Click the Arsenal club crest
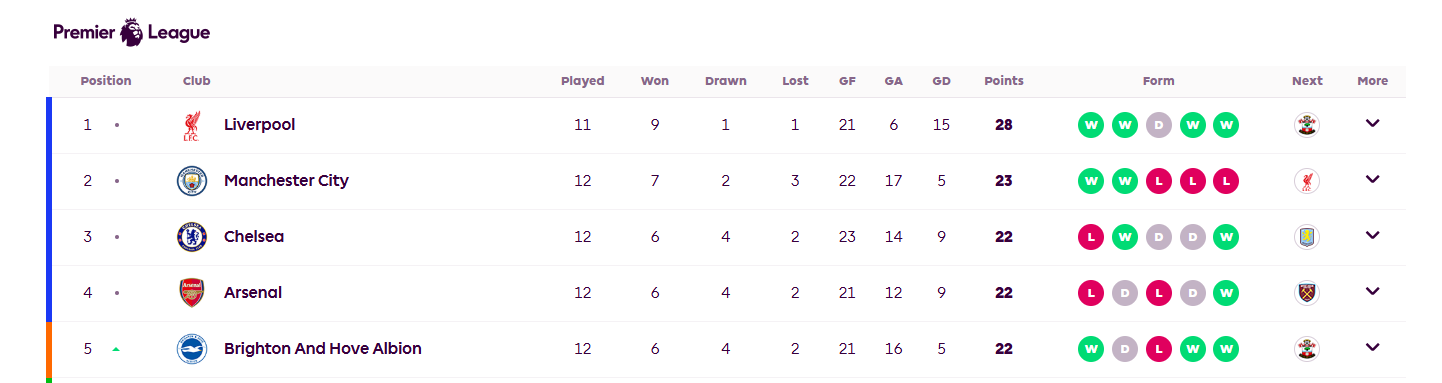This screenshot has height=383, width=1442. tap(191, 293)
